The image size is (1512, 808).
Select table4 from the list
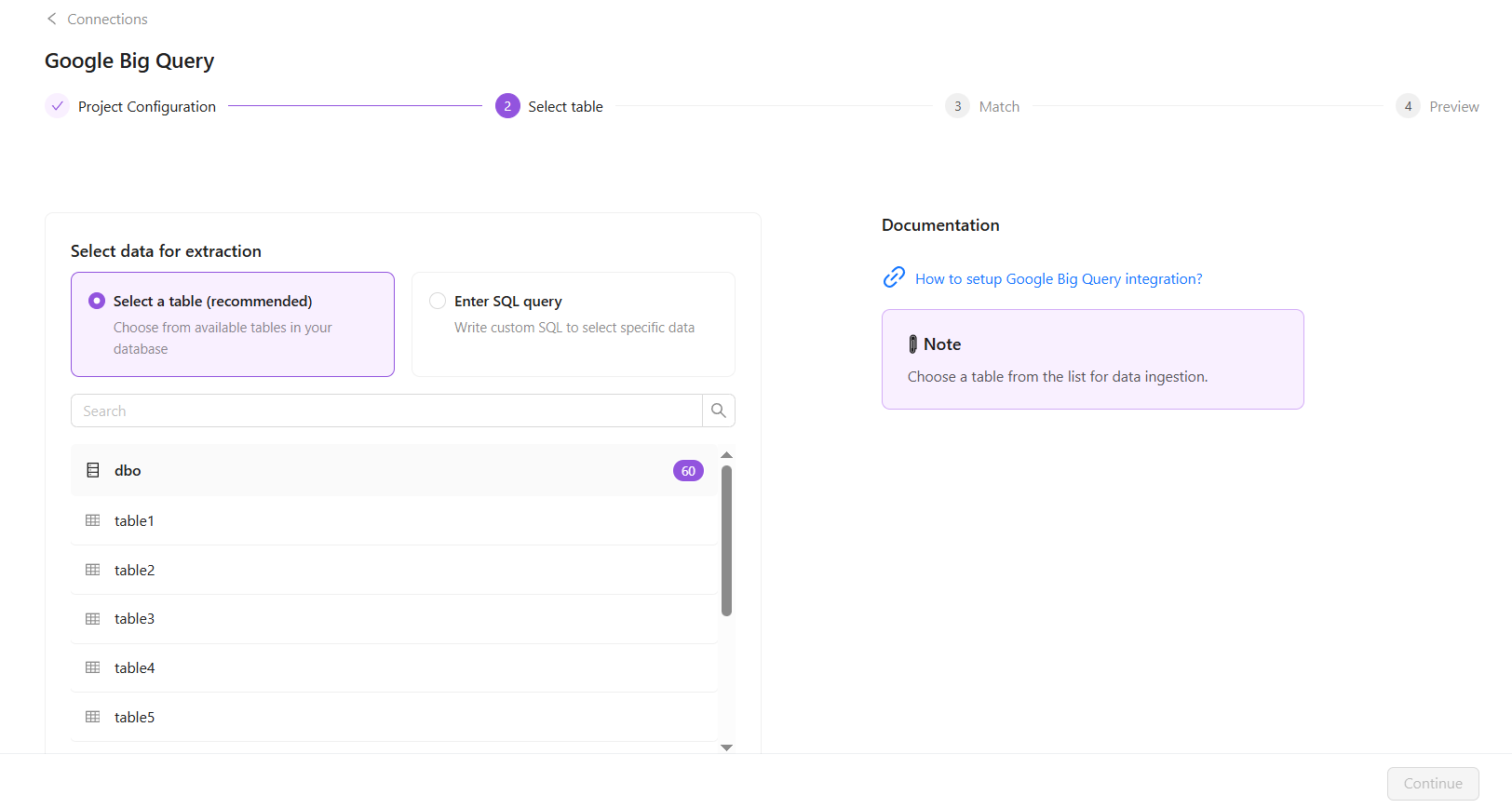click(x=394, y=668)
